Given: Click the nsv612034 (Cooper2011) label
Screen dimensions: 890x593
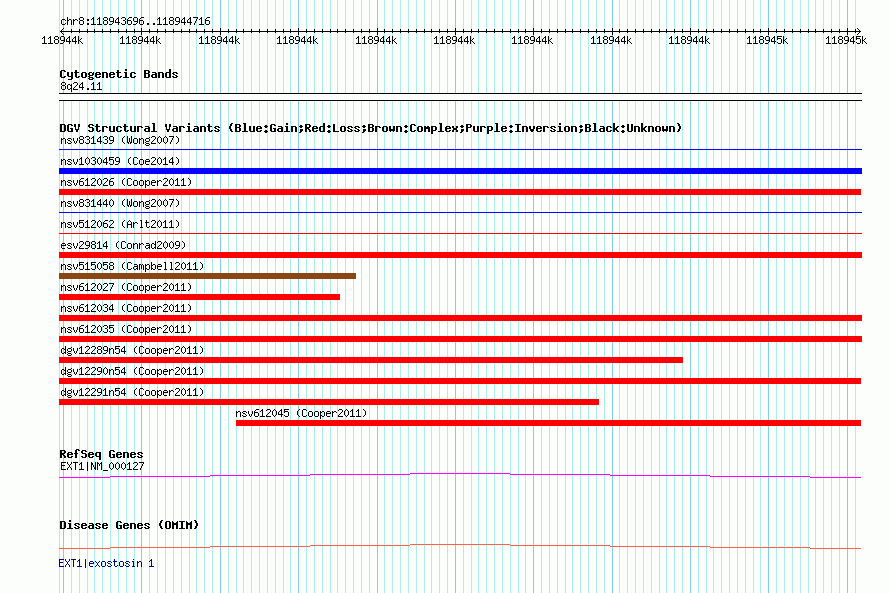Looking at the screenshot, I should click(x=126, y=308).
